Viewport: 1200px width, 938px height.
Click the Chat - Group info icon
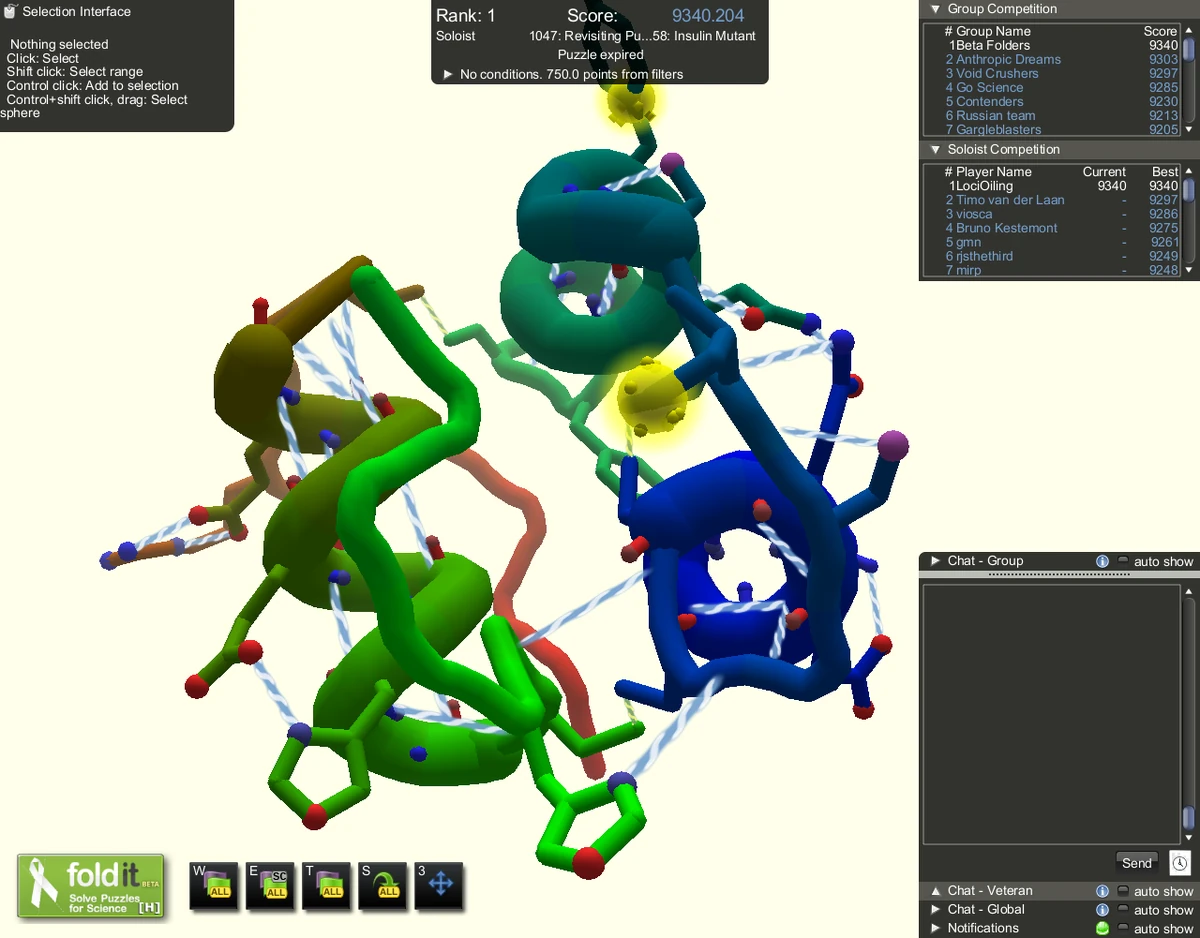(1102, 561)
